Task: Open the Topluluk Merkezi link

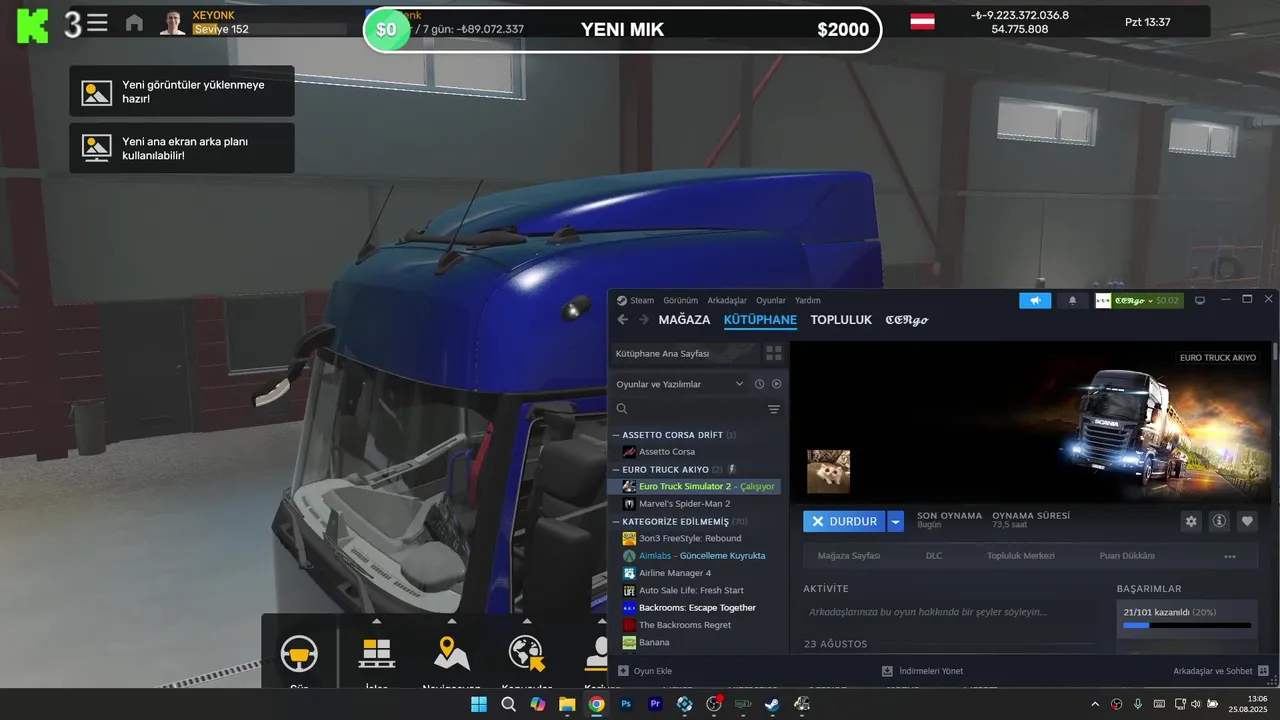Action: [1021, 556]
